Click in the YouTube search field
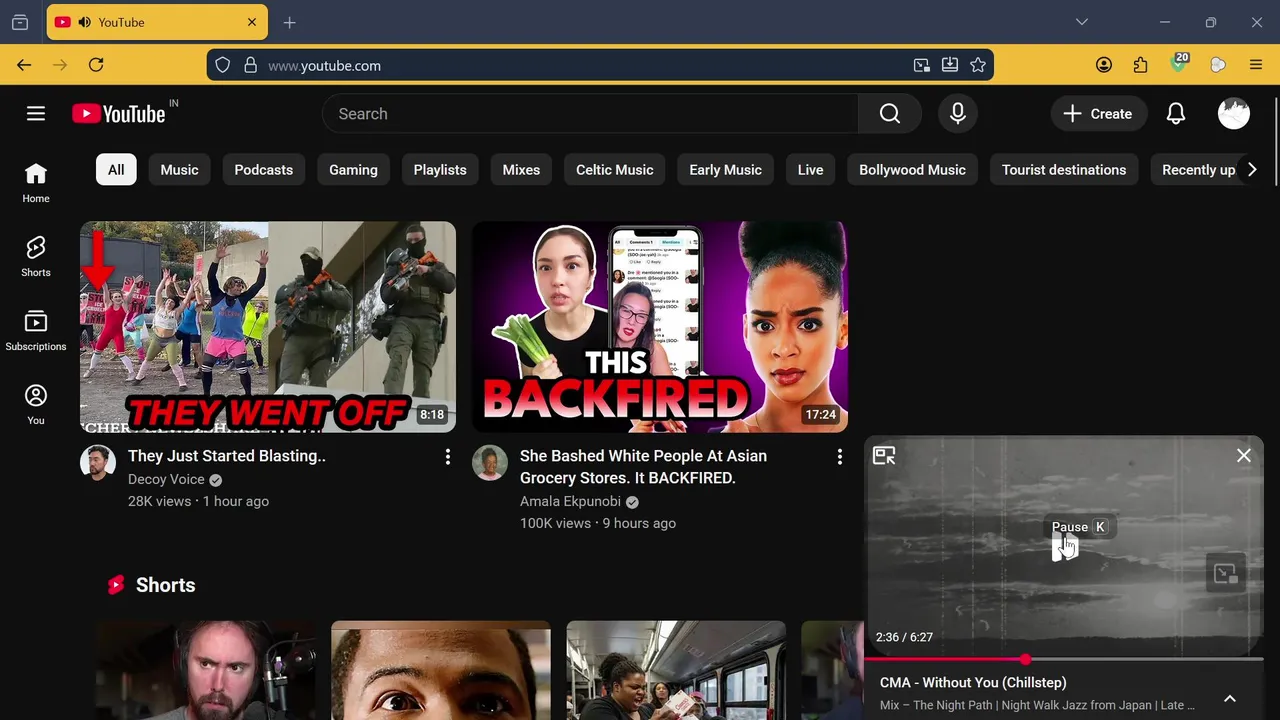 pos(590,114)
